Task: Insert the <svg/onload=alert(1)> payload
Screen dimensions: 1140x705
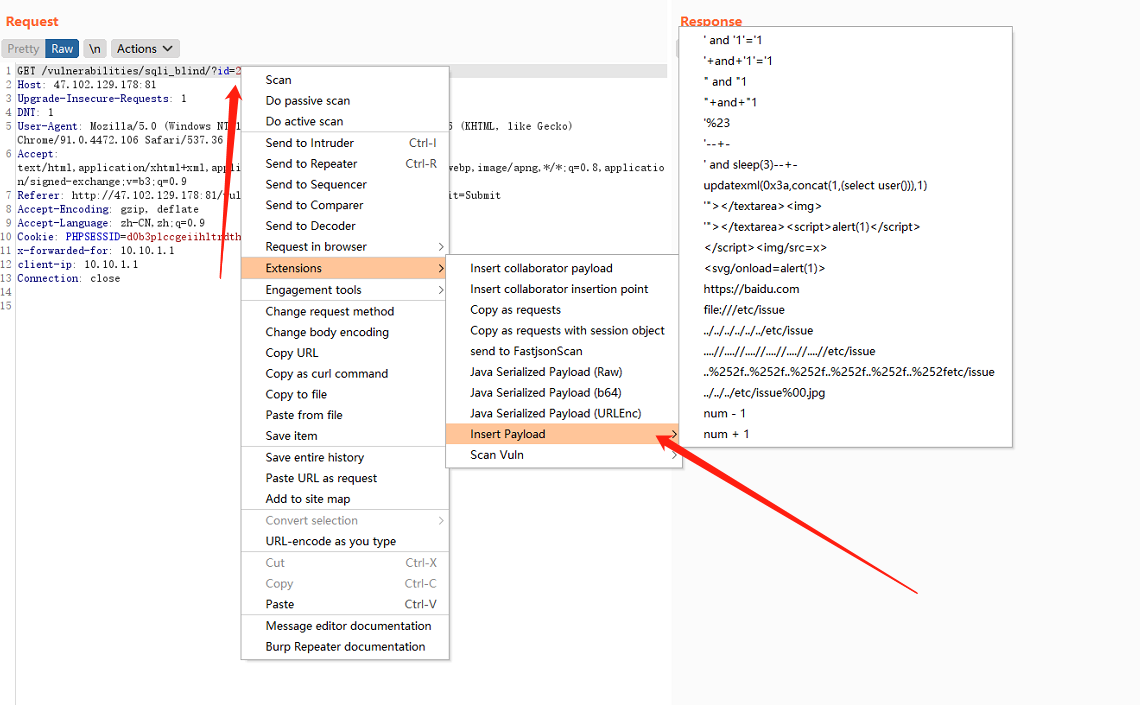Action: tap(846, 268)
